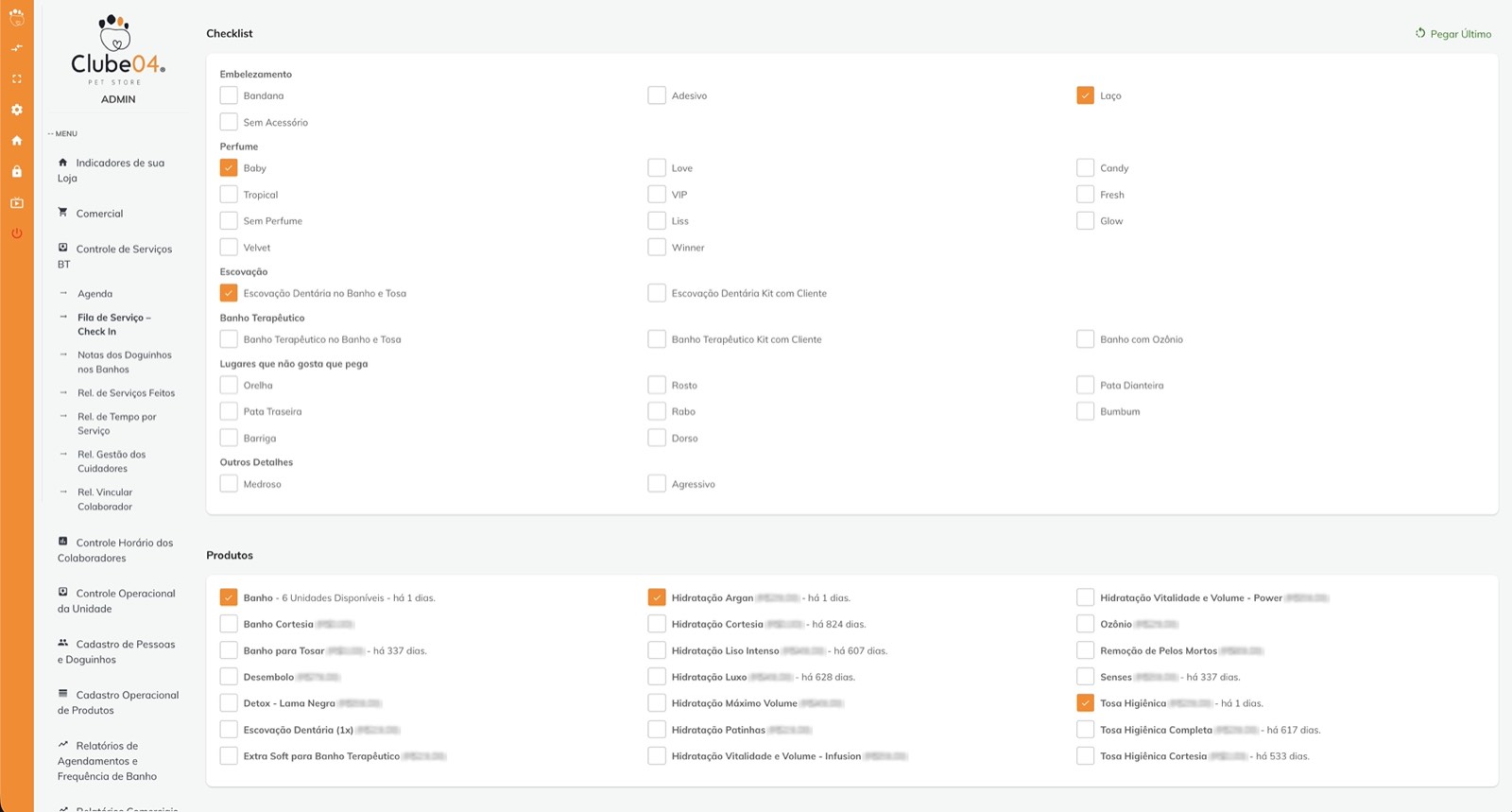The width and height of the screenshot is (1512, 812).
Task: Click the list icon beside Cadastro Operacional de Produtos
Action: 63,693
